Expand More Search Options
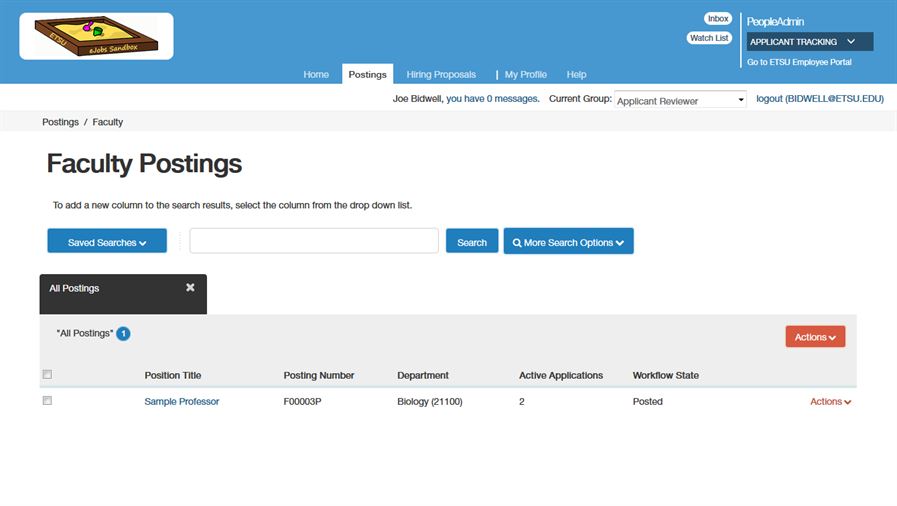Viewport: 897px width, 506px height. [x=568, y=242]
